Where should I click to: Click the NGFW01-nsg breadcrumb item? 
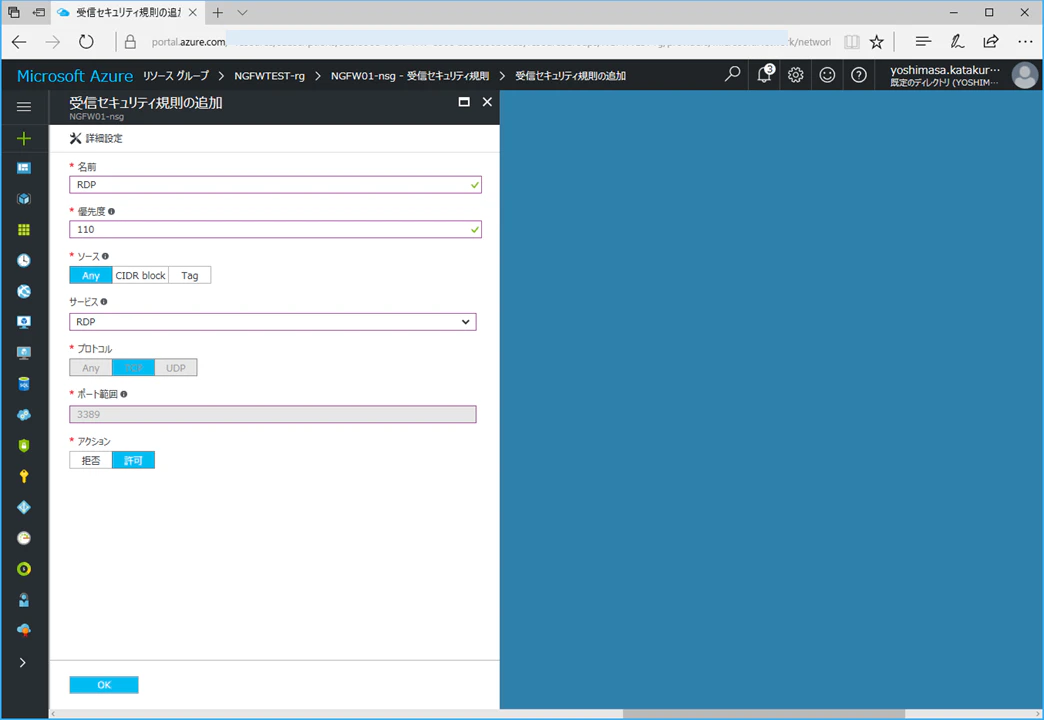point(410,76)
